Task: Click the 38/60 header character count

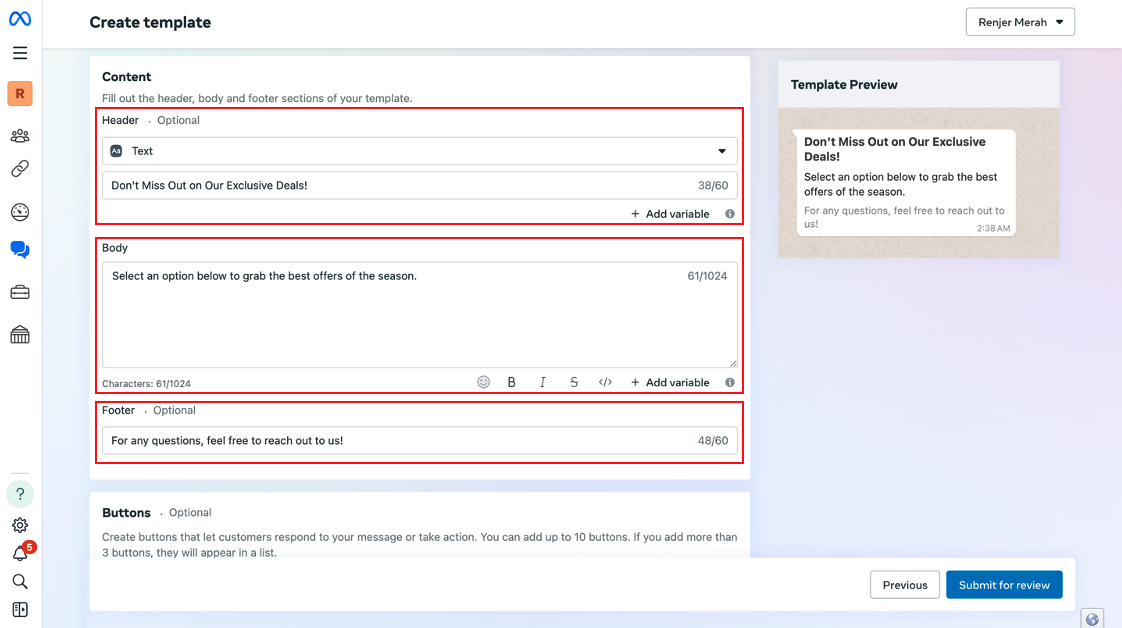Action: pyautogui.click(x=713, y=185)
